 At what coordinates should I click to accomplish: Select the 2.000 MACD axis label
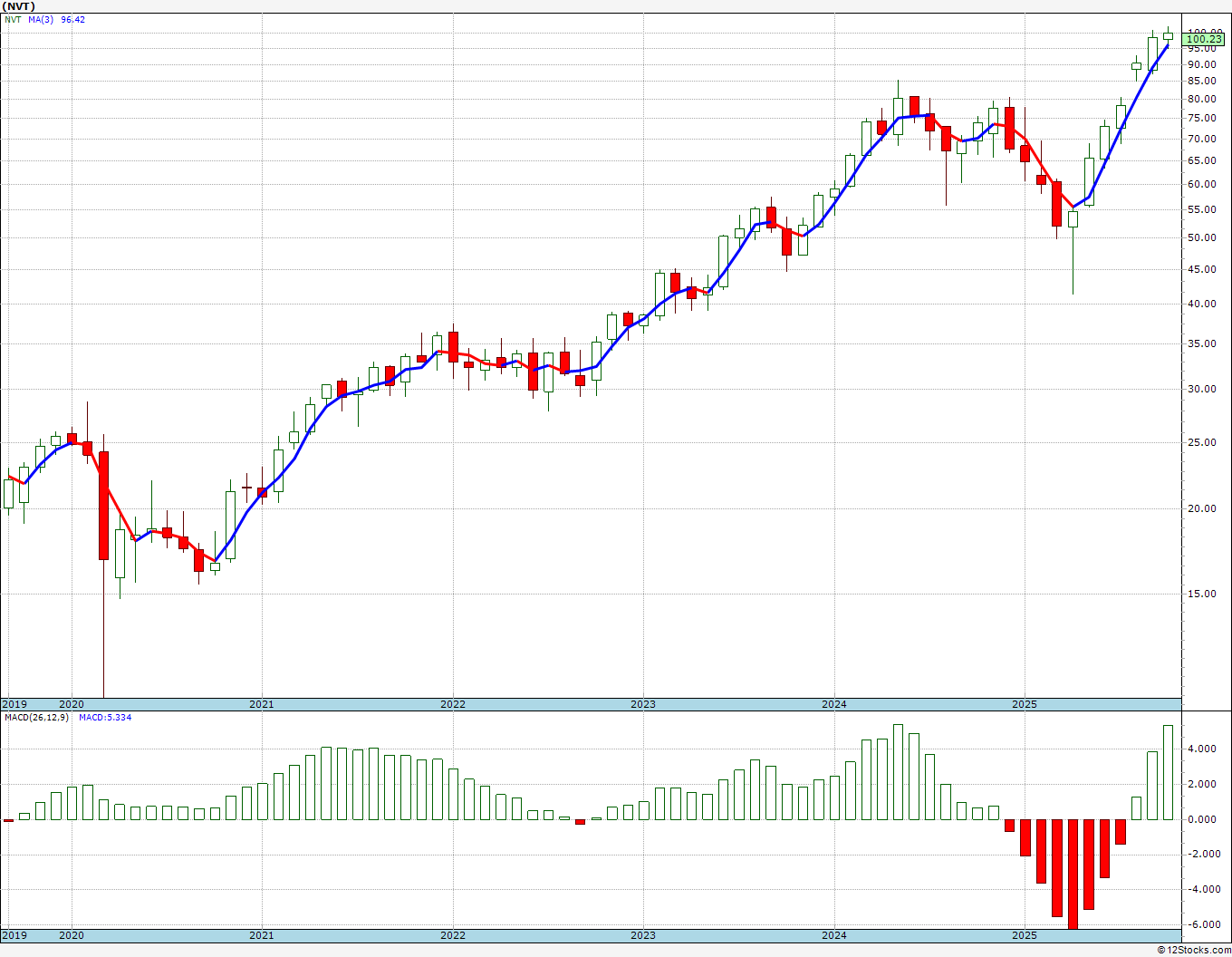[1201, 784]
